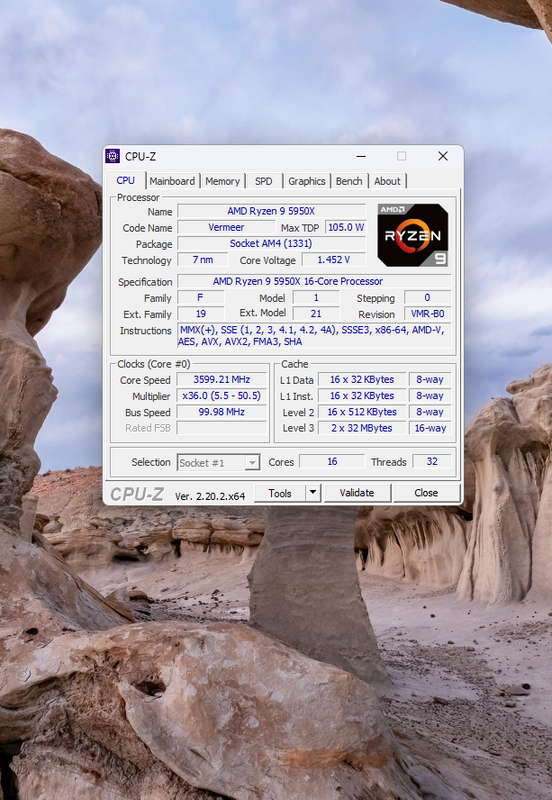Click the empty Rated FSB field
Viewport: 552px width, 800px height.
coord(222,428)
